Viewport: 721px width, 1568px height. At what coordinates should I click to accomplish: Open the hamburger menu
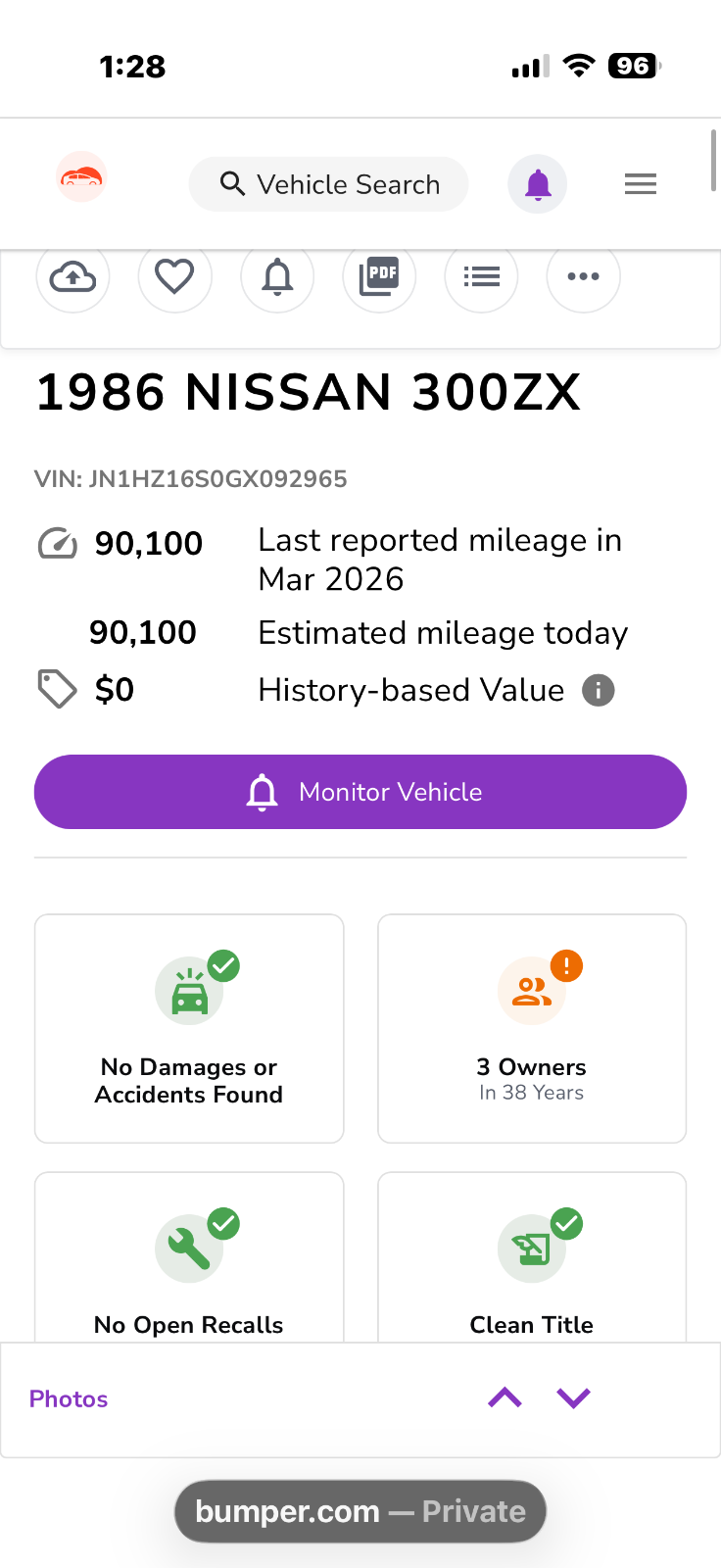point(641,184)
